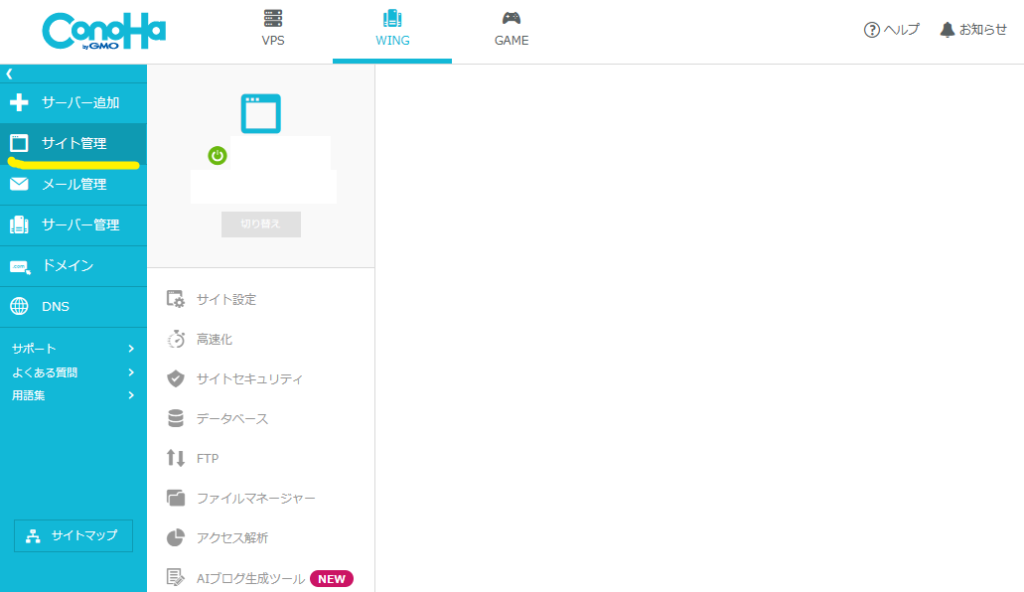Collapse the blue sidebar with the chevron
Image resolution: width=1024 pixels, height=592 pixels.
[x=9, y=74]
